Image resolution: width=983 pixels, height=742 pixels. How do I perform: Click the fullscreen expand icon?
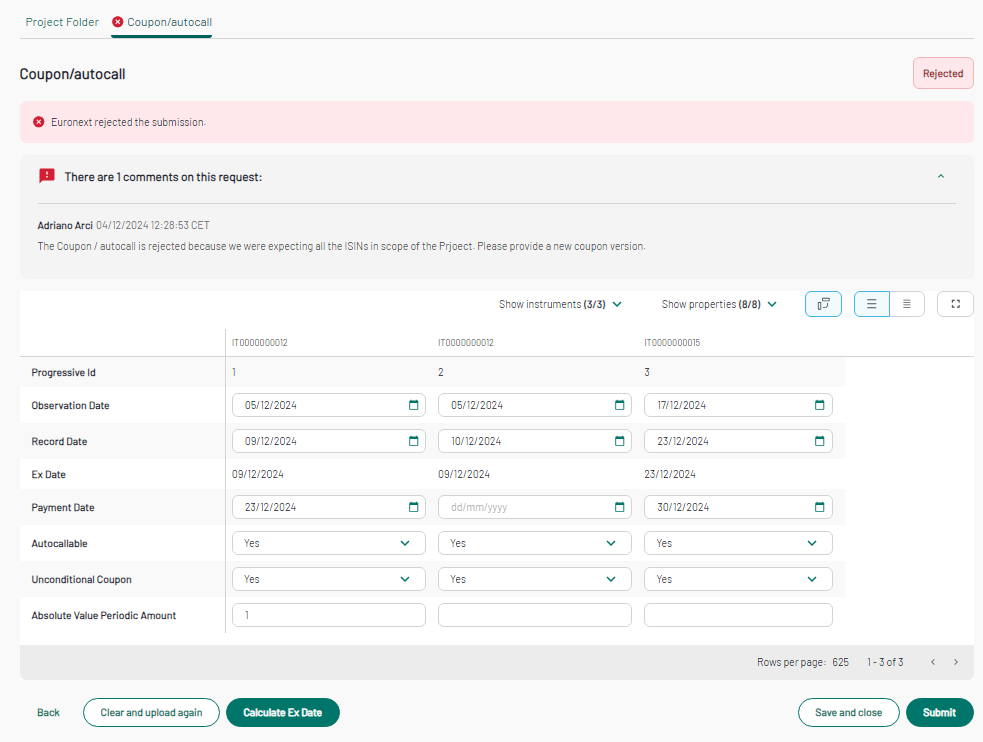955,304
